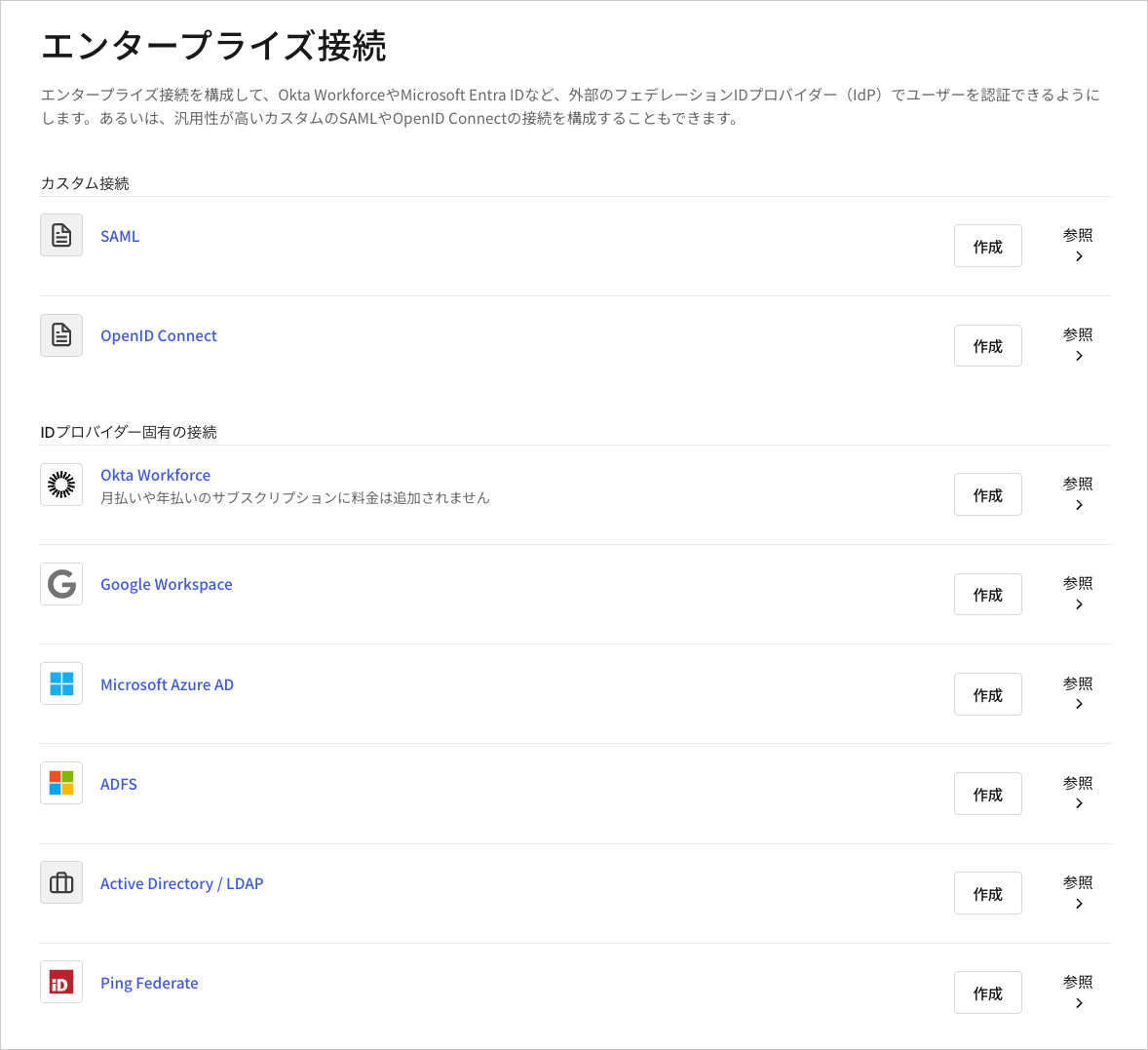Click the Google Workspace G icon

(x=60, y=583)
